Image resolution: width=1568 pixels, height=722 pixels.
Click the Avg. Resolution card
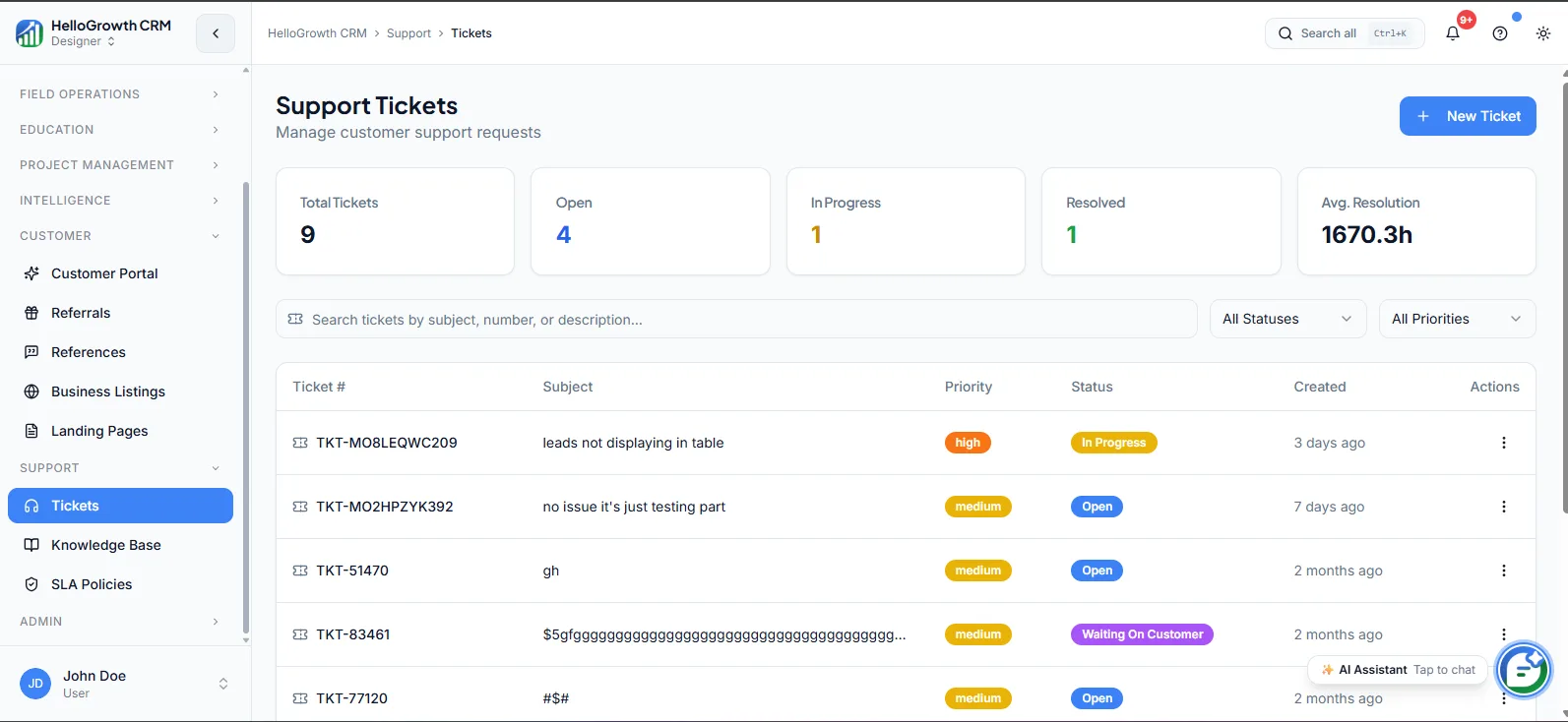coord(1416,221)
